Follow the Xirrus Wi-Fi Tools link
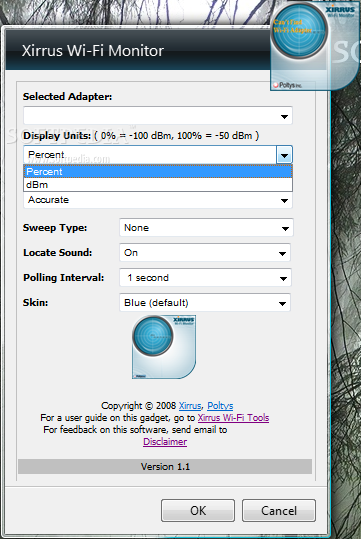Image resolution: width=361 pixels, height=539 pixels. coord(233,418)
